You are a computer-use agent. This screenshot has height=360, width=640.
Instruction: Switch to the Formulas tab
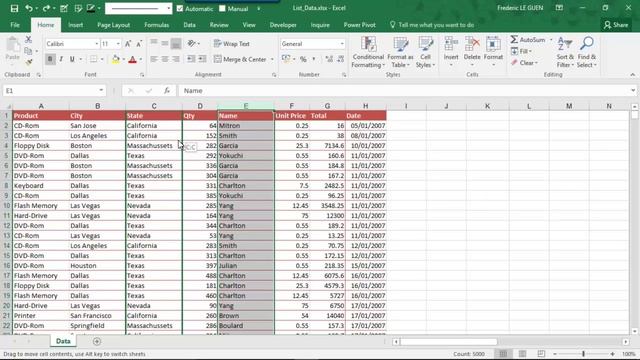click(156, 25)
